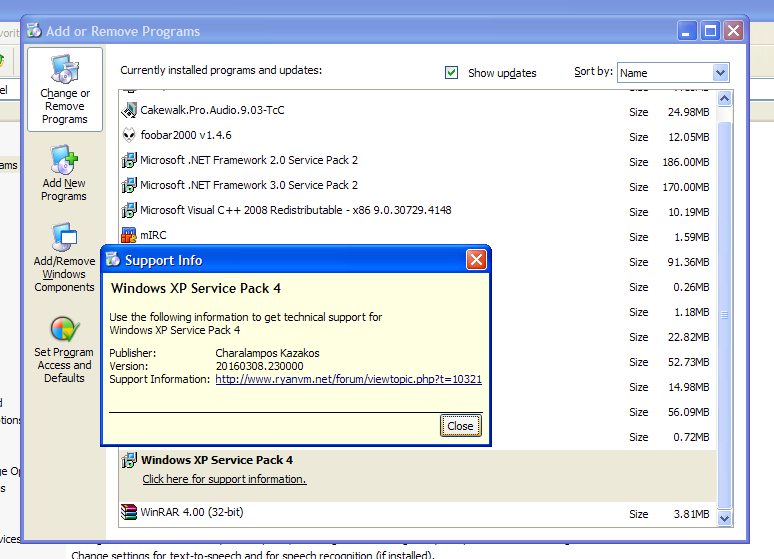The width and height of the screenshot is (774, 559).
Task: Open the ryanvm.net forum support link
Action: [x=348, y=379]
